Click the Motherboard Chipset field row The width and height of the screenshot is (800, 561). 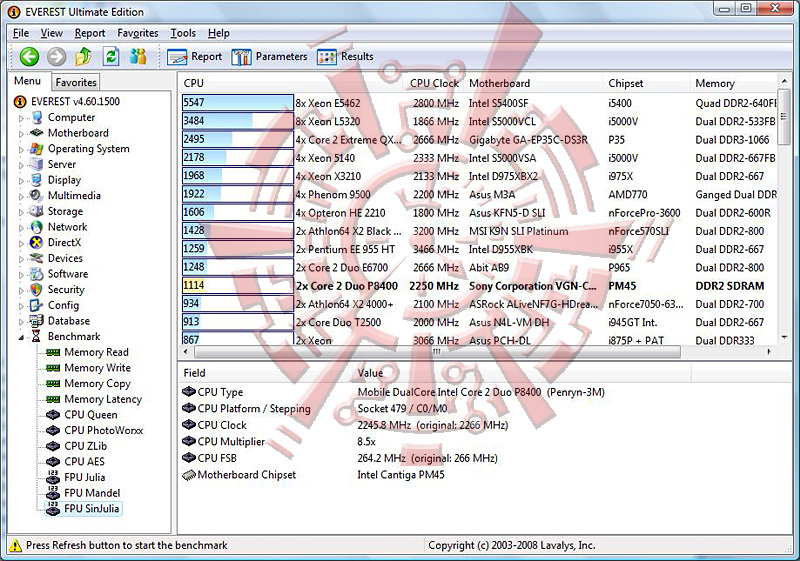pos(313,475)
